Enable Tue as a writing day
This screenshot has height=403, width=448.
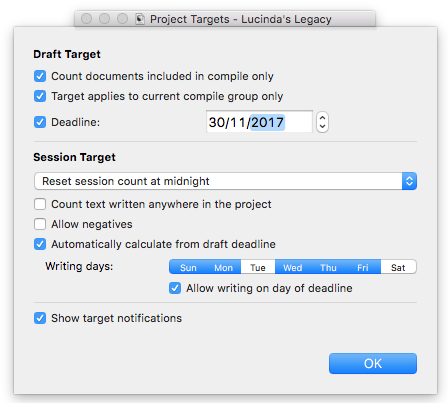coord(258,267)
